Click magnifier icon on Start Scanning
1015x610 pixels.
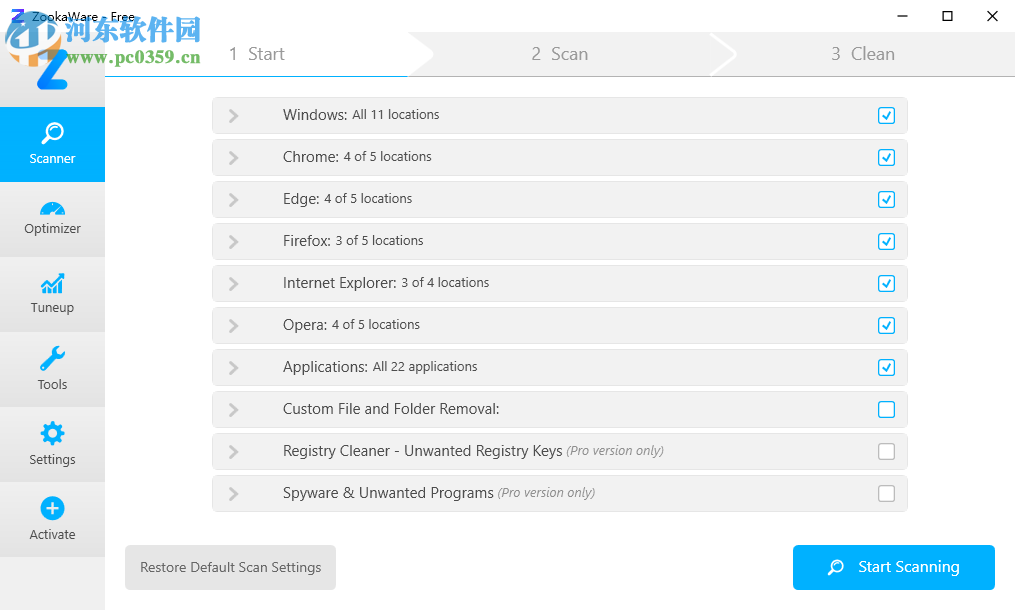point(836,568)
